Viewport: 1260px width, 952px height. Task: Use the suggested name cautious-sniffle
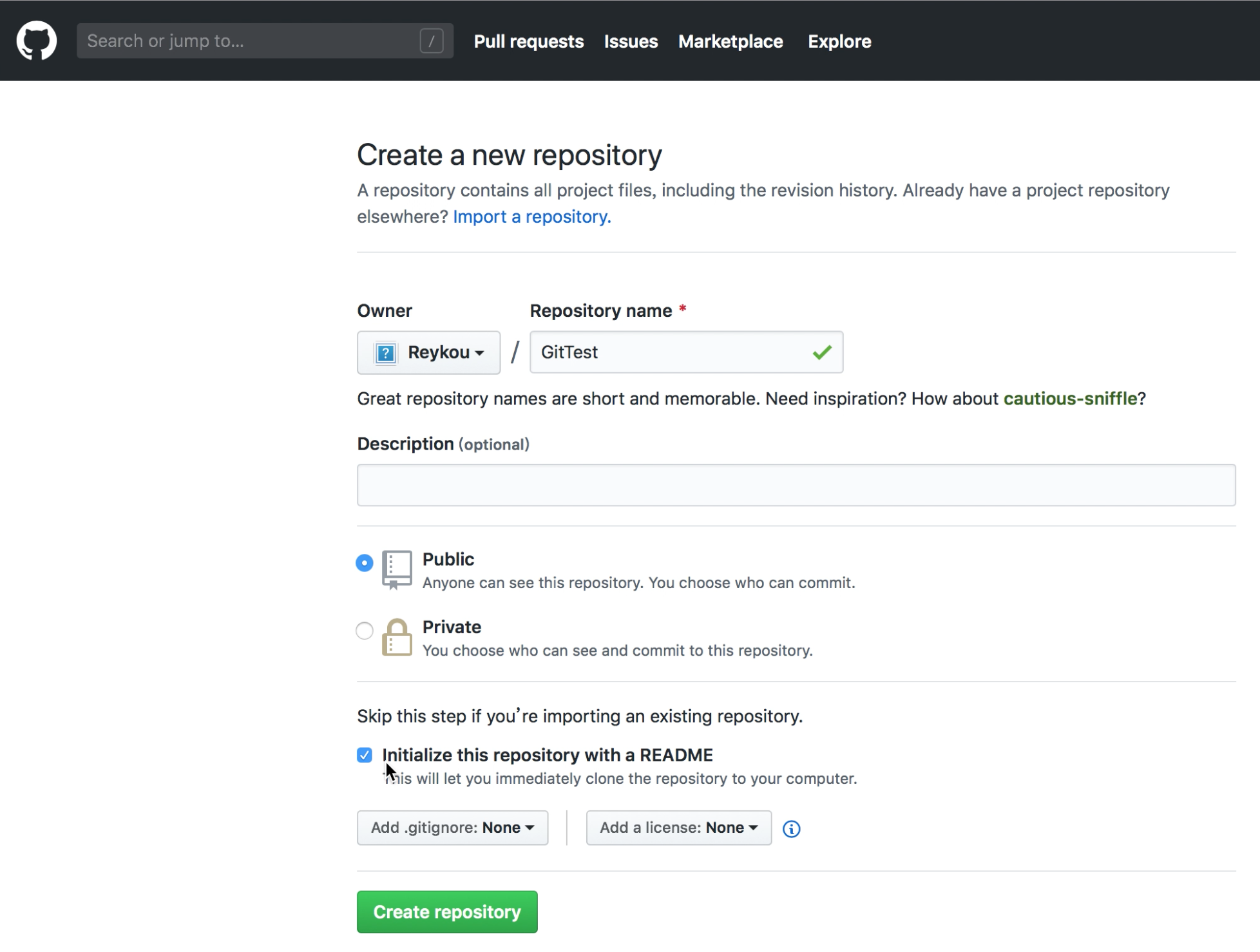(1070, 399)
